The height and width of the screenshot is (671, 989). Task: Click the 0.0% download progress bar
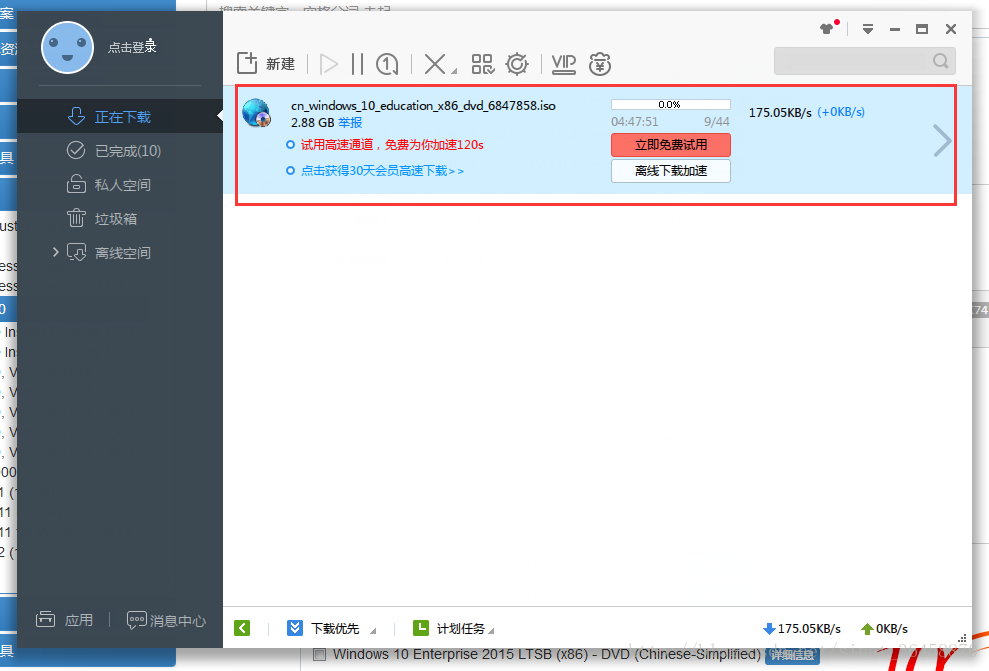670,105
